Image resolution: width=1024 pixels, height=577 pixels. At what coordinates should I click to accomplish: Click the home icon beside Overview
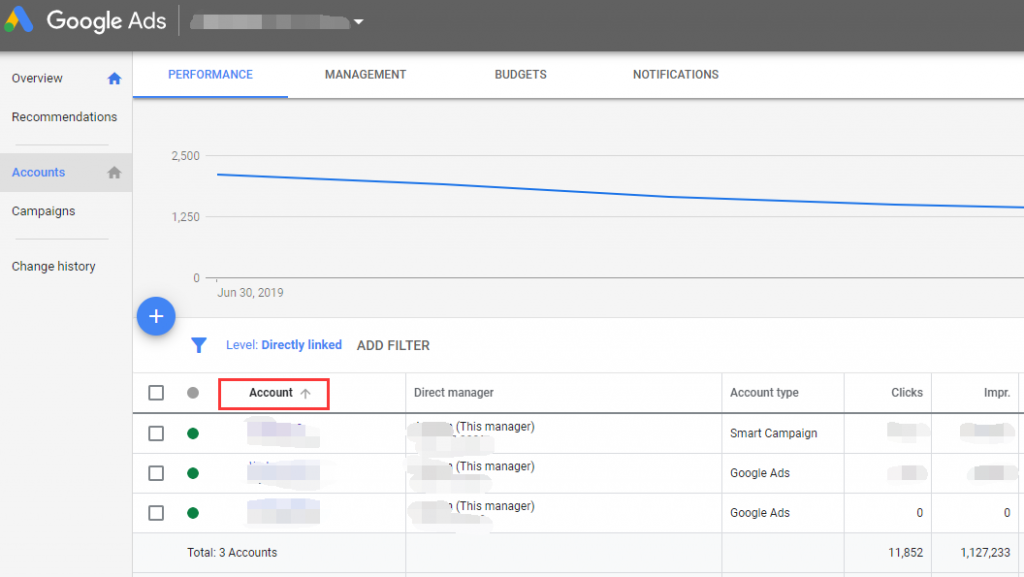pyautogui.click(x=114, y=78)
